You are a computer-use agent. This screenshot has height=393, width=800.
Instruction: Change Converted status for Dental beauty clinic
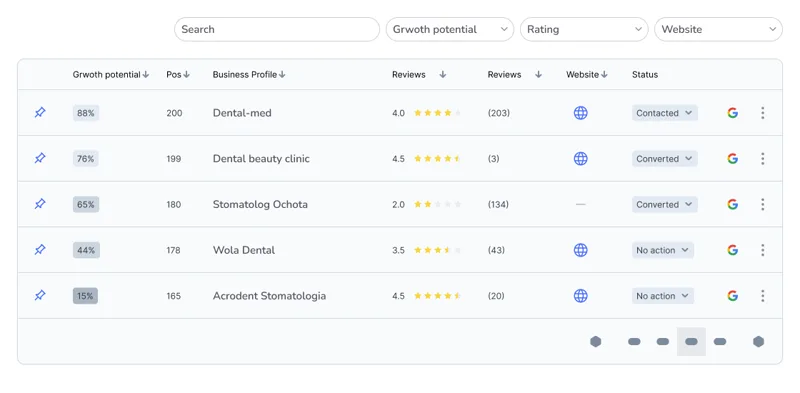click(665, 159)
